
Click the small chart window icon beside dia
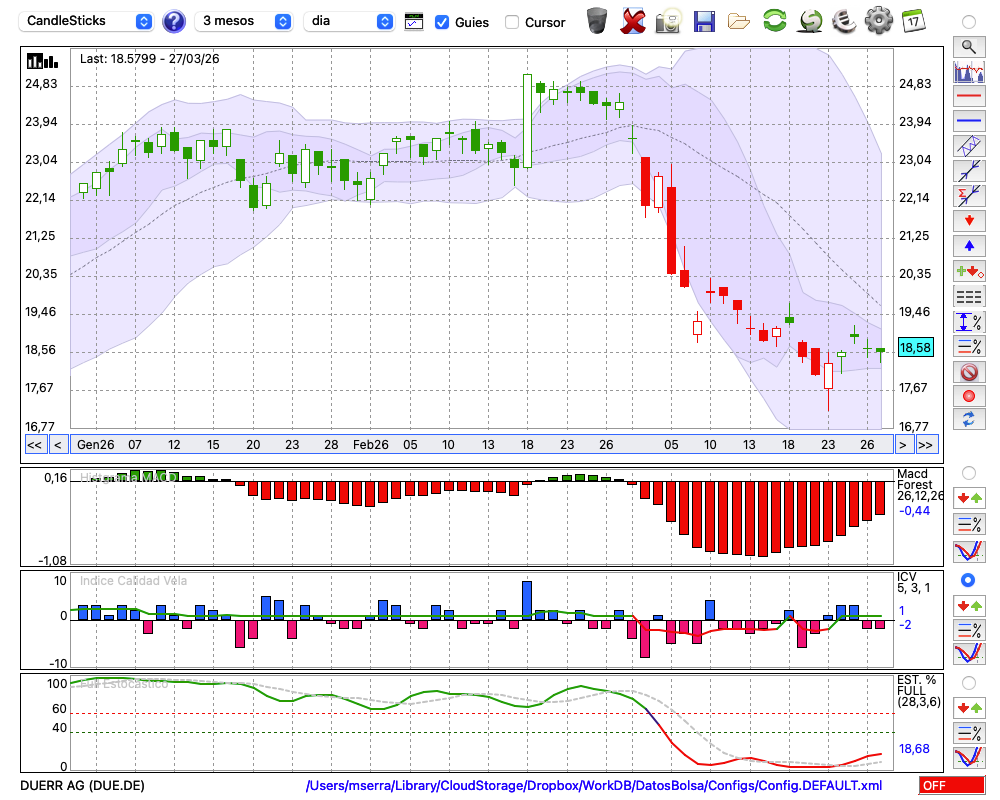pos(414,22)
